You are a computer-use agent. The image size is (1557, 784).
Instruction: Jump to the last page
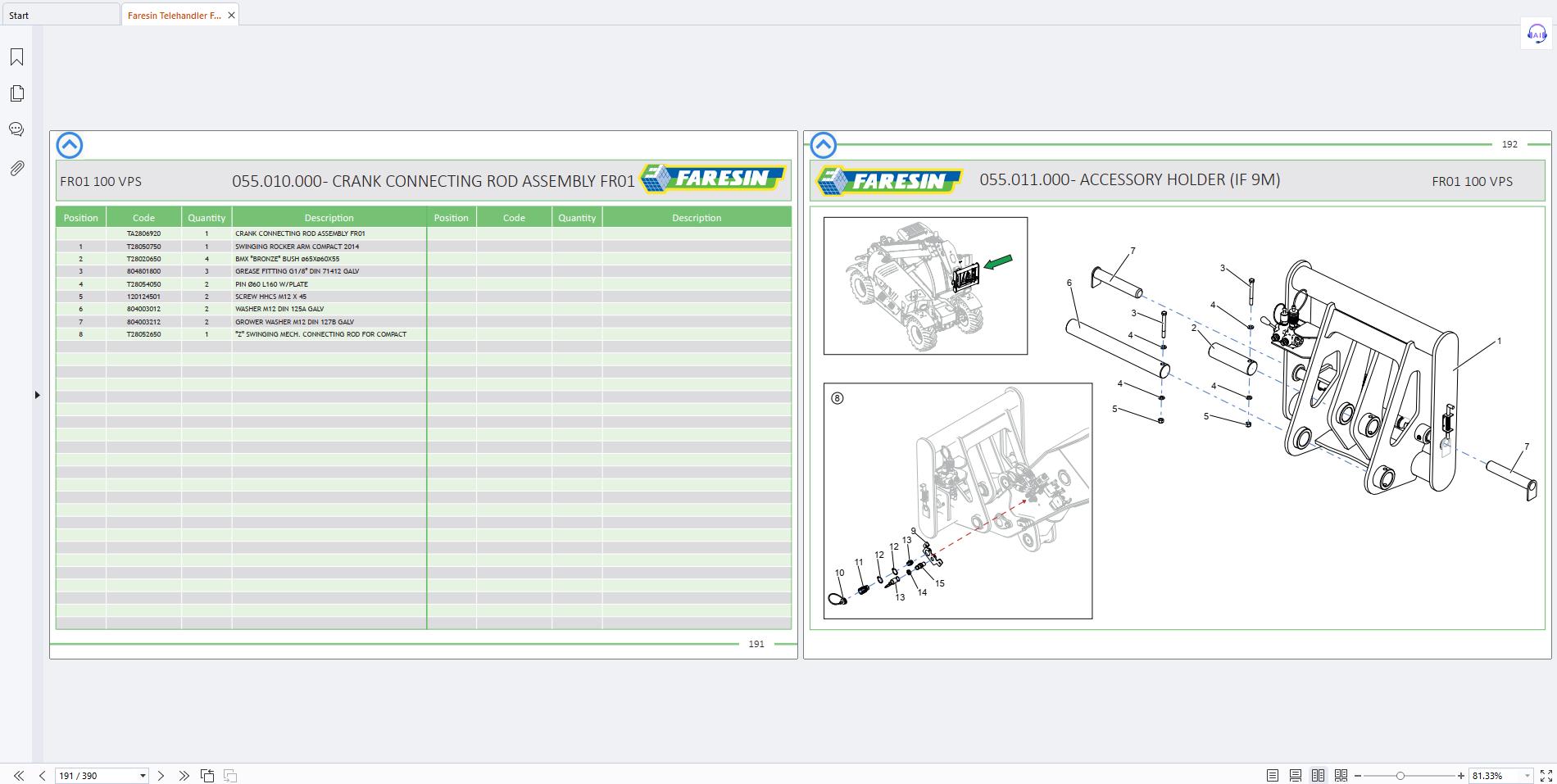(x=184, y=775)
